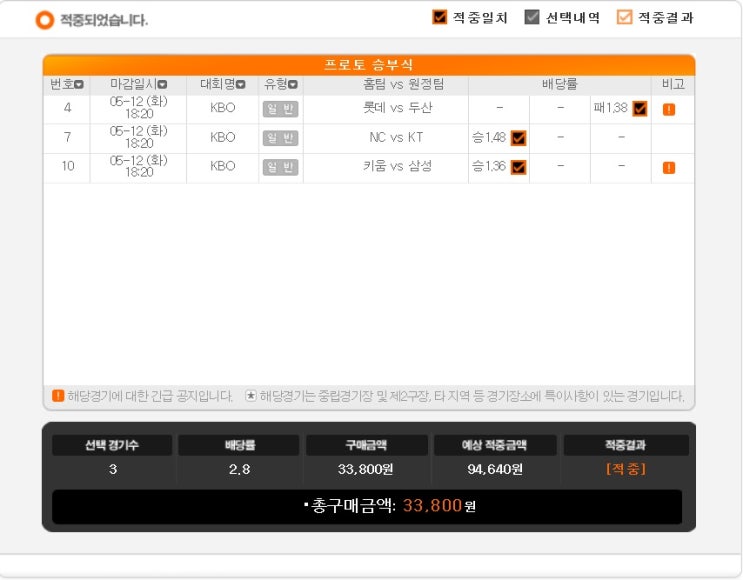Click the 94,640원 expected payout value
743x580 pixels.
495,469
